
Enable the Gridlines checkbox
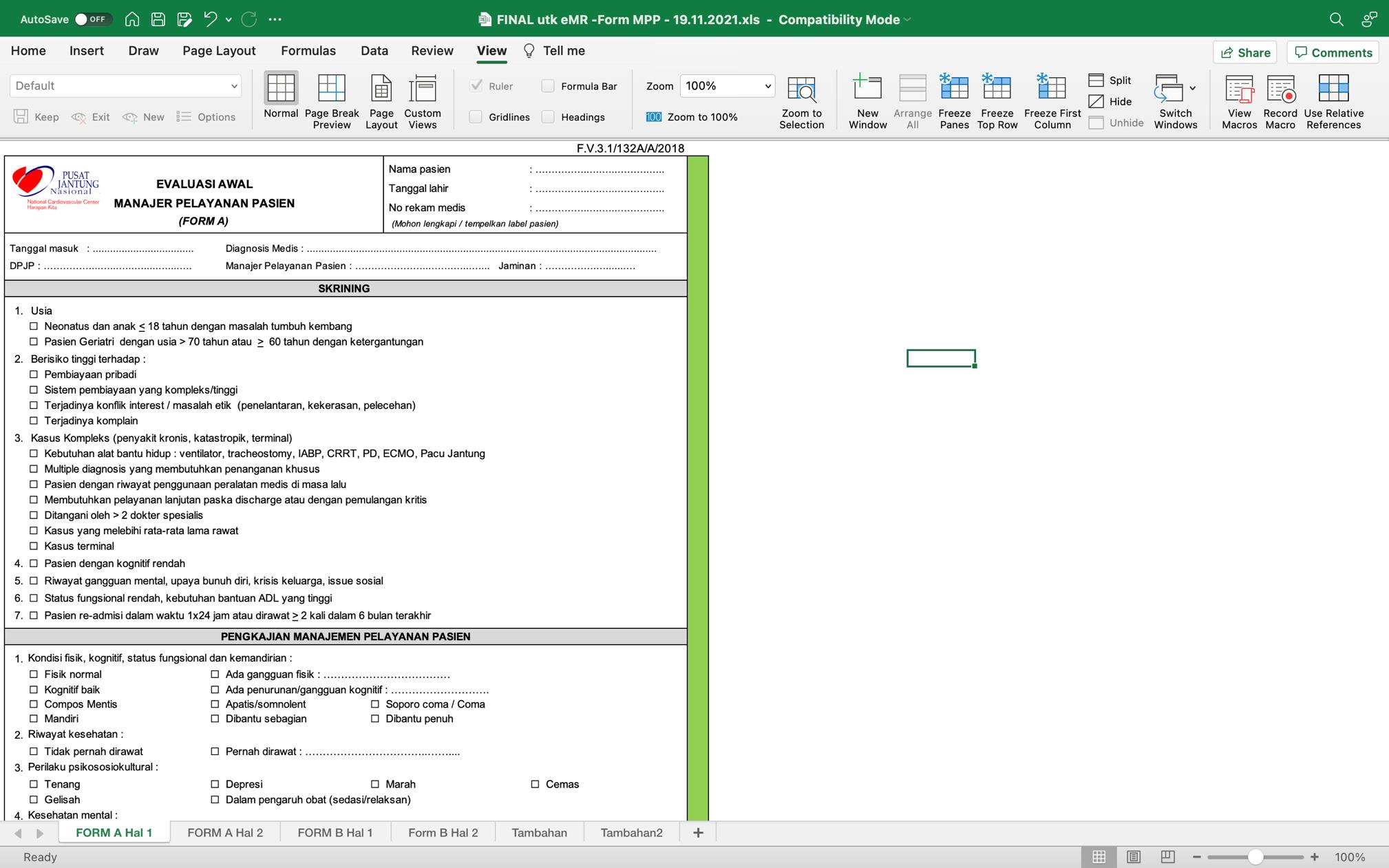[x=476, y=117]
